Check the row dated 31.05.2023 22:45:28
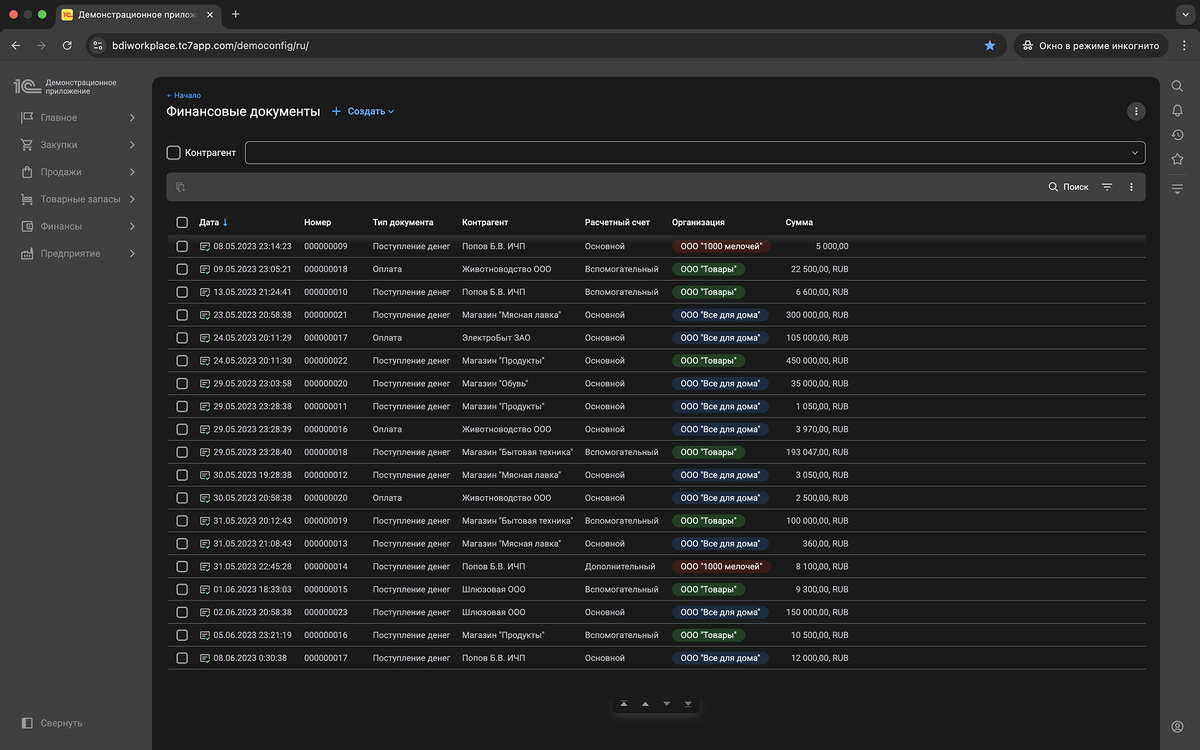The height and width of the screenshot is (750, 1200). pos(182,566)
